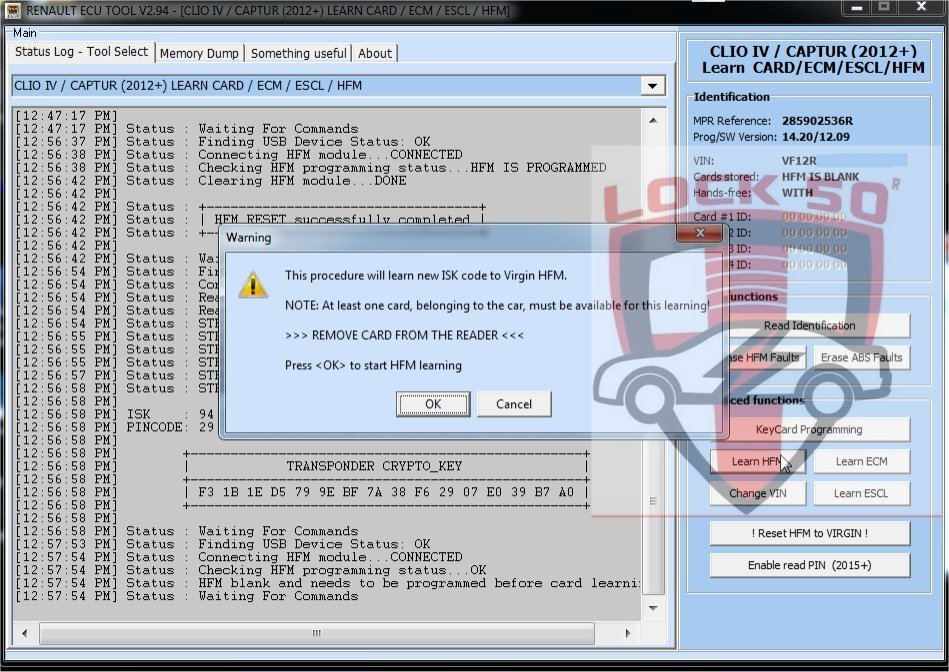Cancel the Warning dialog
The height and width of the screenshot is (672, 949).
pyautogui.click(x=513, y=404)
